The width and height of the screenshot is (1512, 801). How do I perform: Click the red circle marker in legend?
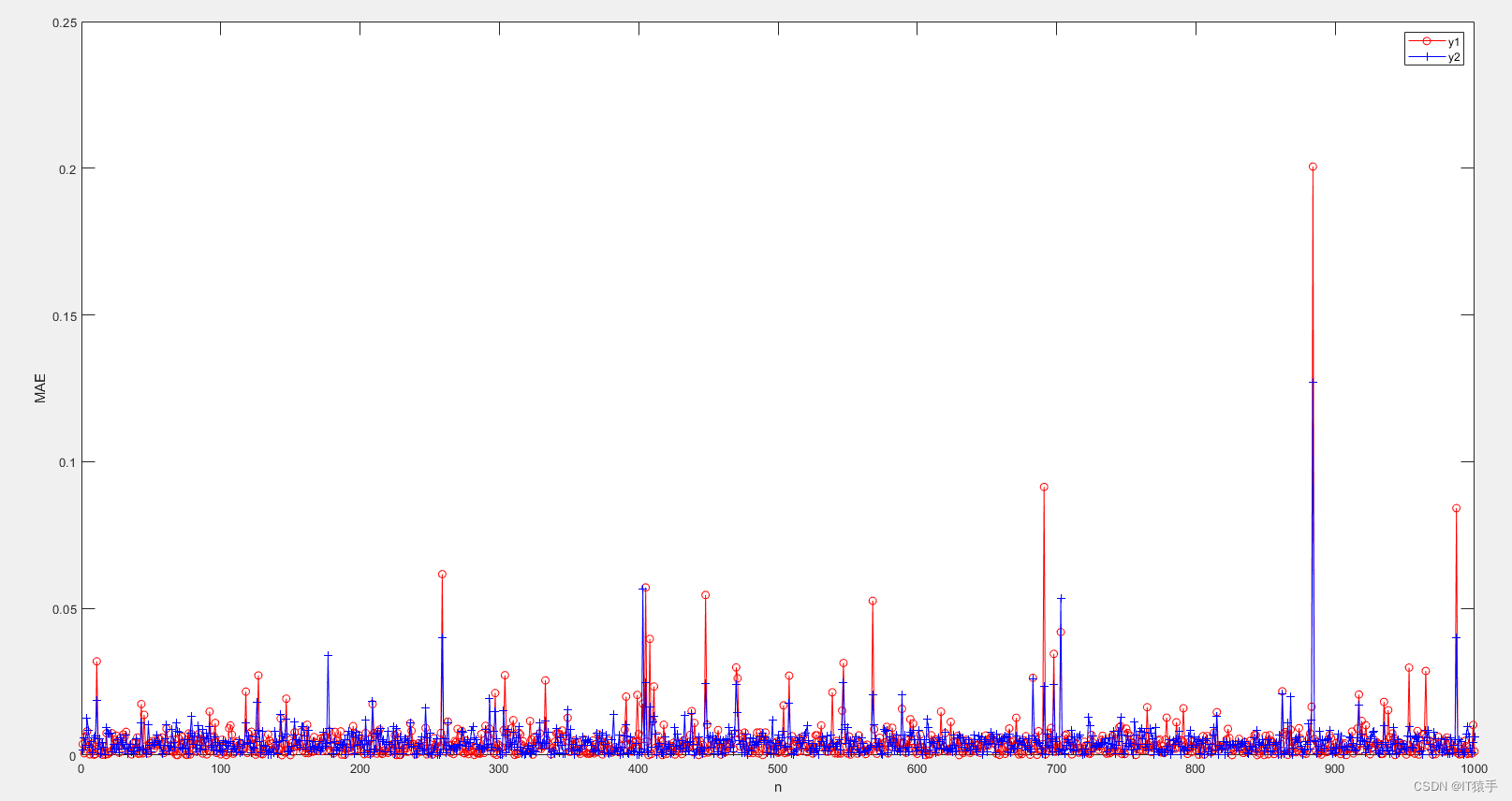click(x=1427, y=41)
